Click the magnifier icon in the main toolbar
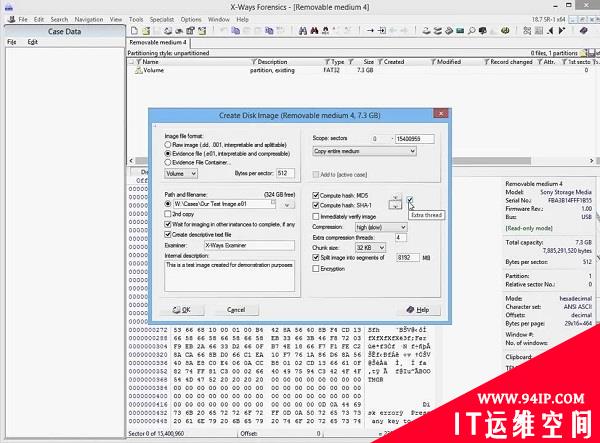600x443 pixels. click(x=471, y=31)
